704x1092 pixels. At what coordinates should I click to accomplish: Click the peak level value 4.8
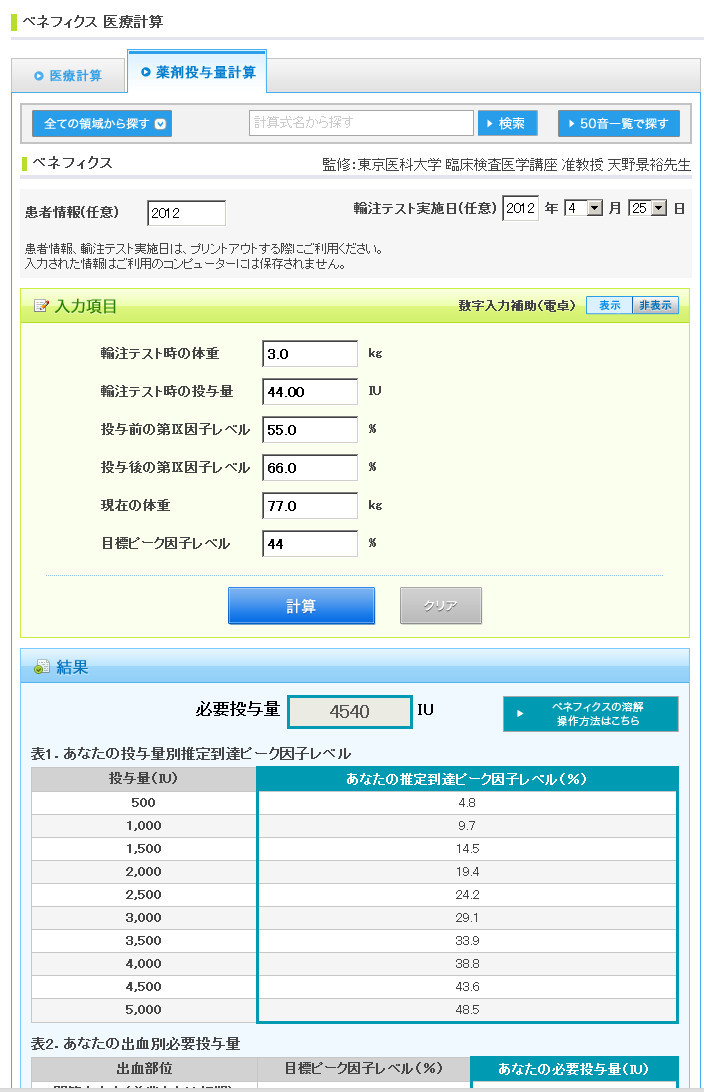pos(467,802)
